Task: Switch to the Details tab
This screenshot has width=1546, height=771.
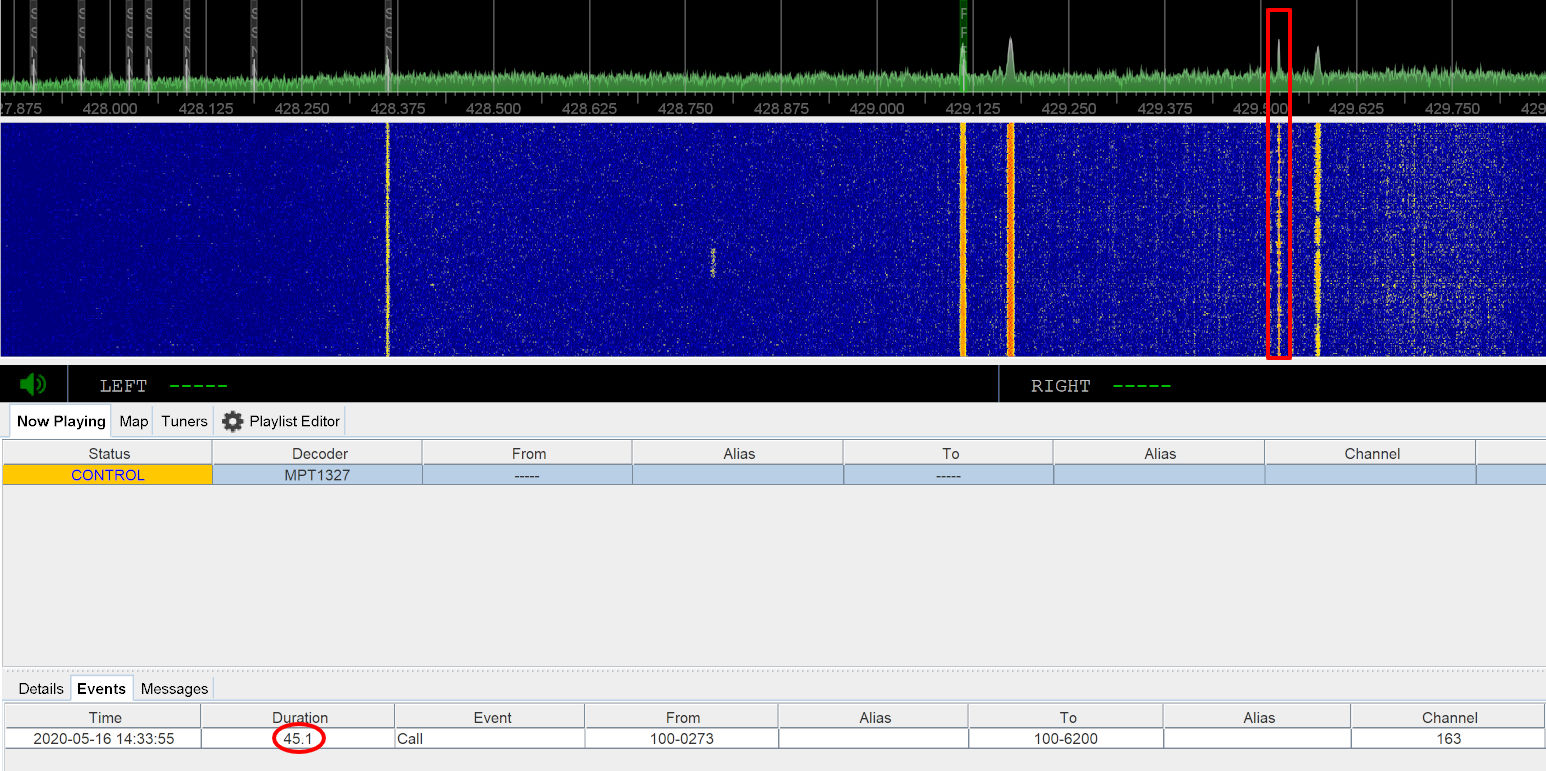Action: pyautogui.click(x=40, y=688)
